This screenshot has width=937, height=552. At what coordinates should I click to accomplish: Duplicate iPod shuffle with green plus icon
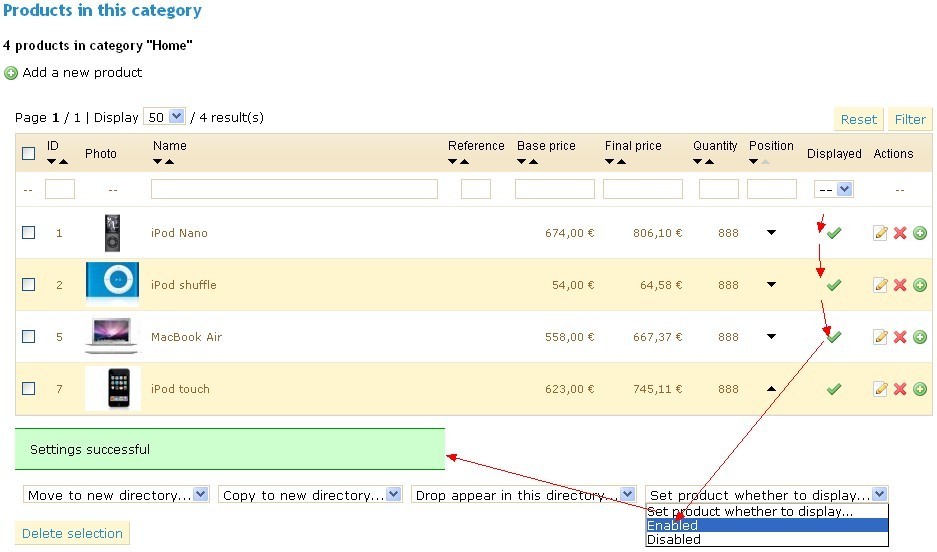[920, 285]
